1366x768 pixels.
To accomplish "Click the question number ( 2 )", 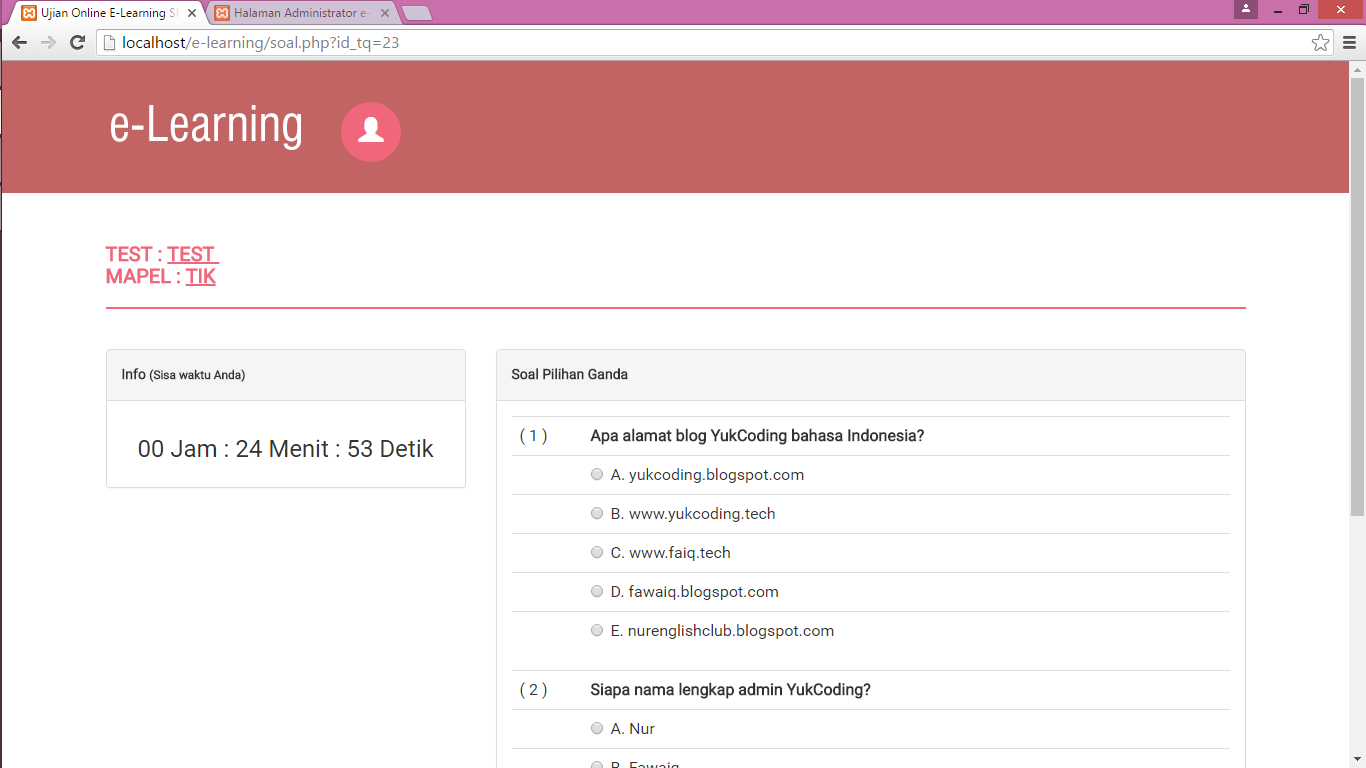I will (x=533, y=690).
